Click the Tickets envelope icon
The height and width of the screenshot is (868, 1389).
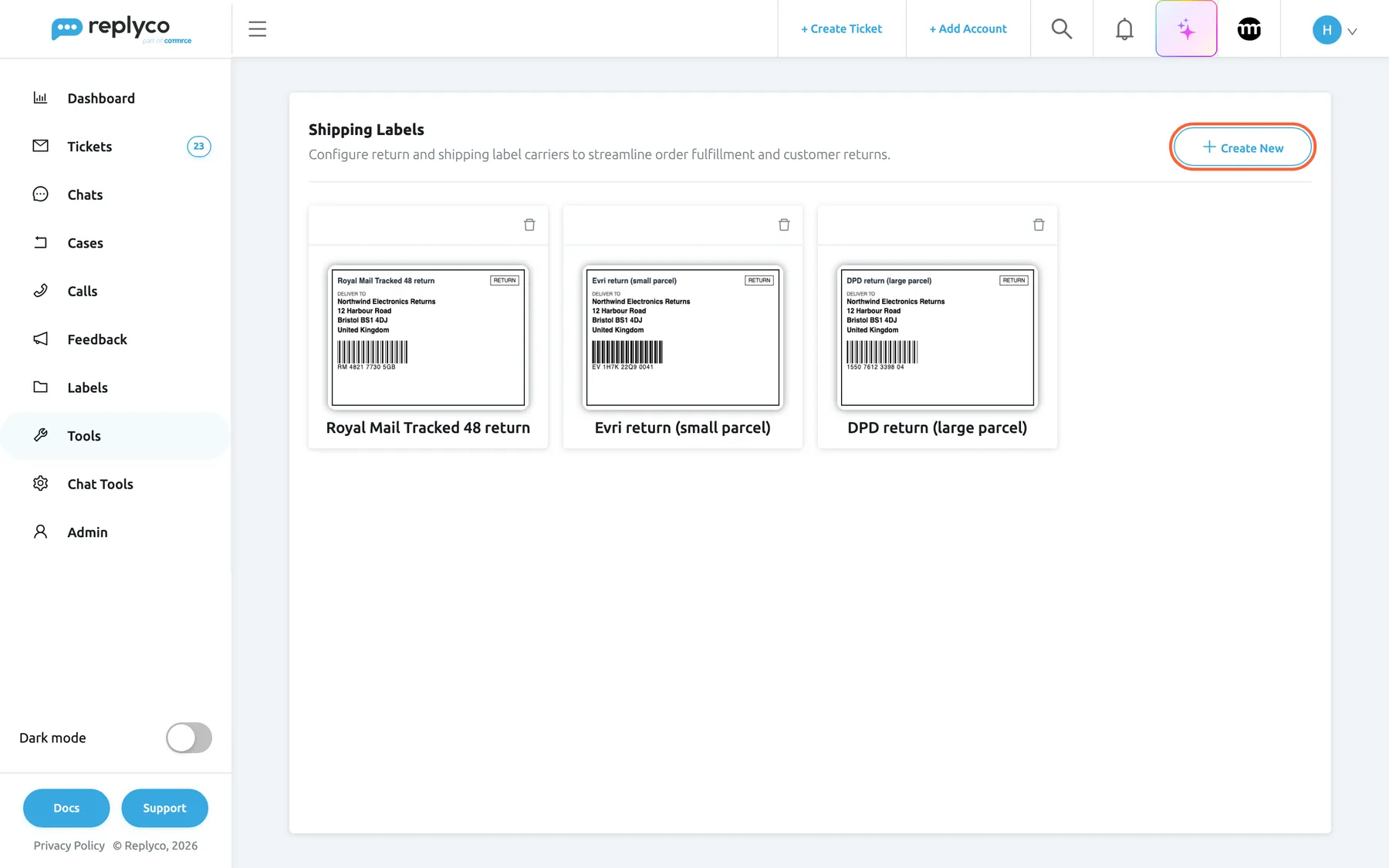click(x=40, y=146)
